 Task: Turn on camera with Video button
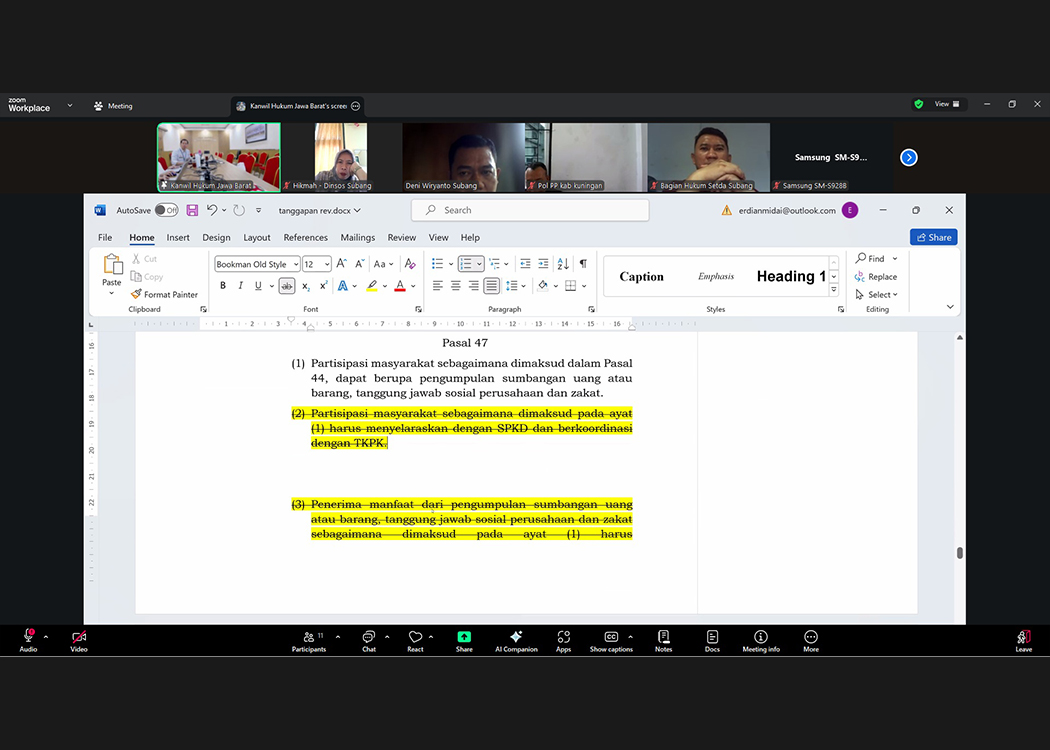[79, 638]
